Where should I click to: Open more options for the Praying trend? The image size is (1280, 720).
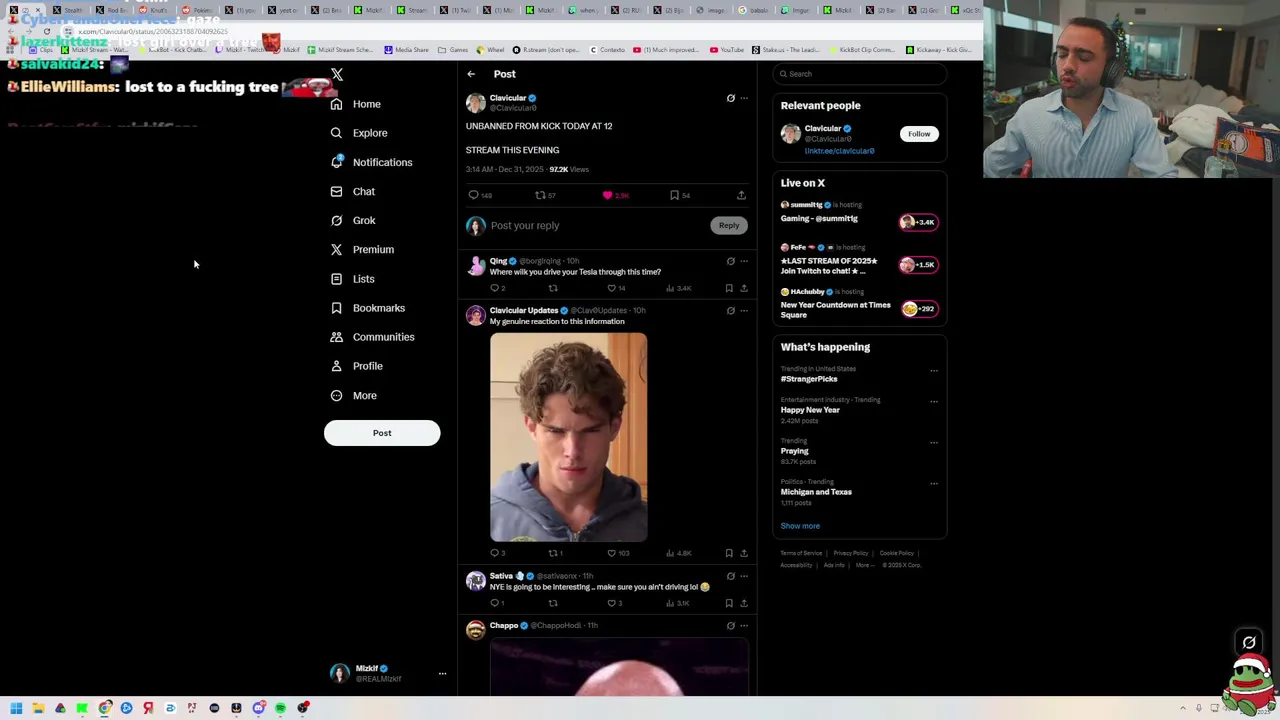click(x=934, y=442)
